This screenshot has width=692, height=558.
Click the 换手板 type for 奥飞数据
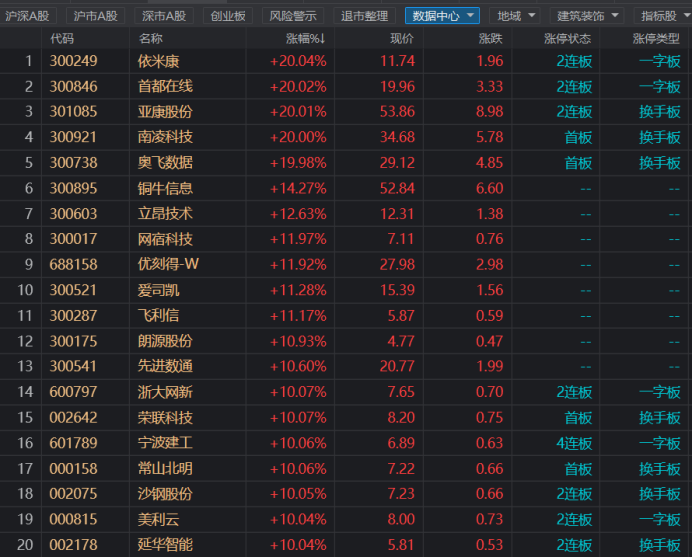coord(660,163)
